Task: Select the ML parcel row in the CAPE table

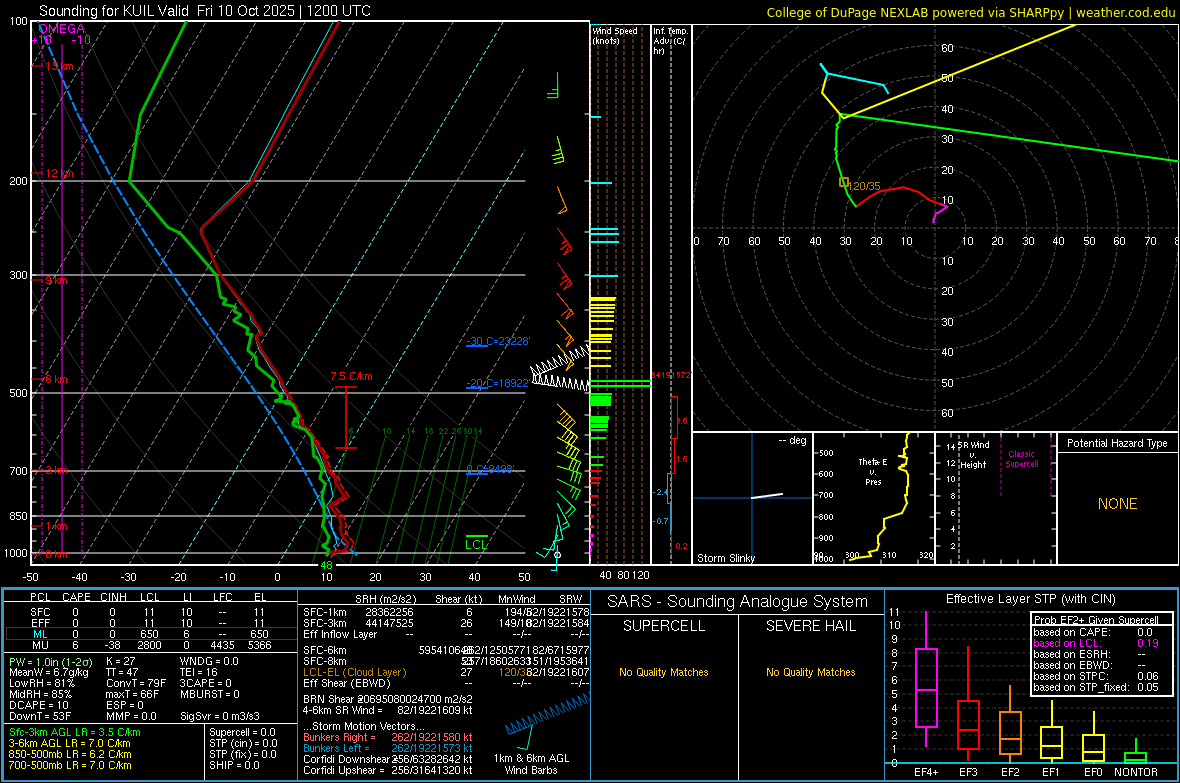Action: pos(151,634)
